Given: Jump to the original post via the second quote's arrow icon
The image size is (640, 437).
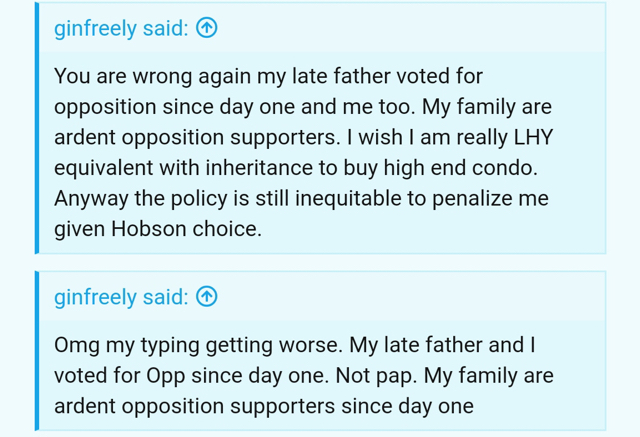Looking at the screenshot, I should (x=207, y=296).
